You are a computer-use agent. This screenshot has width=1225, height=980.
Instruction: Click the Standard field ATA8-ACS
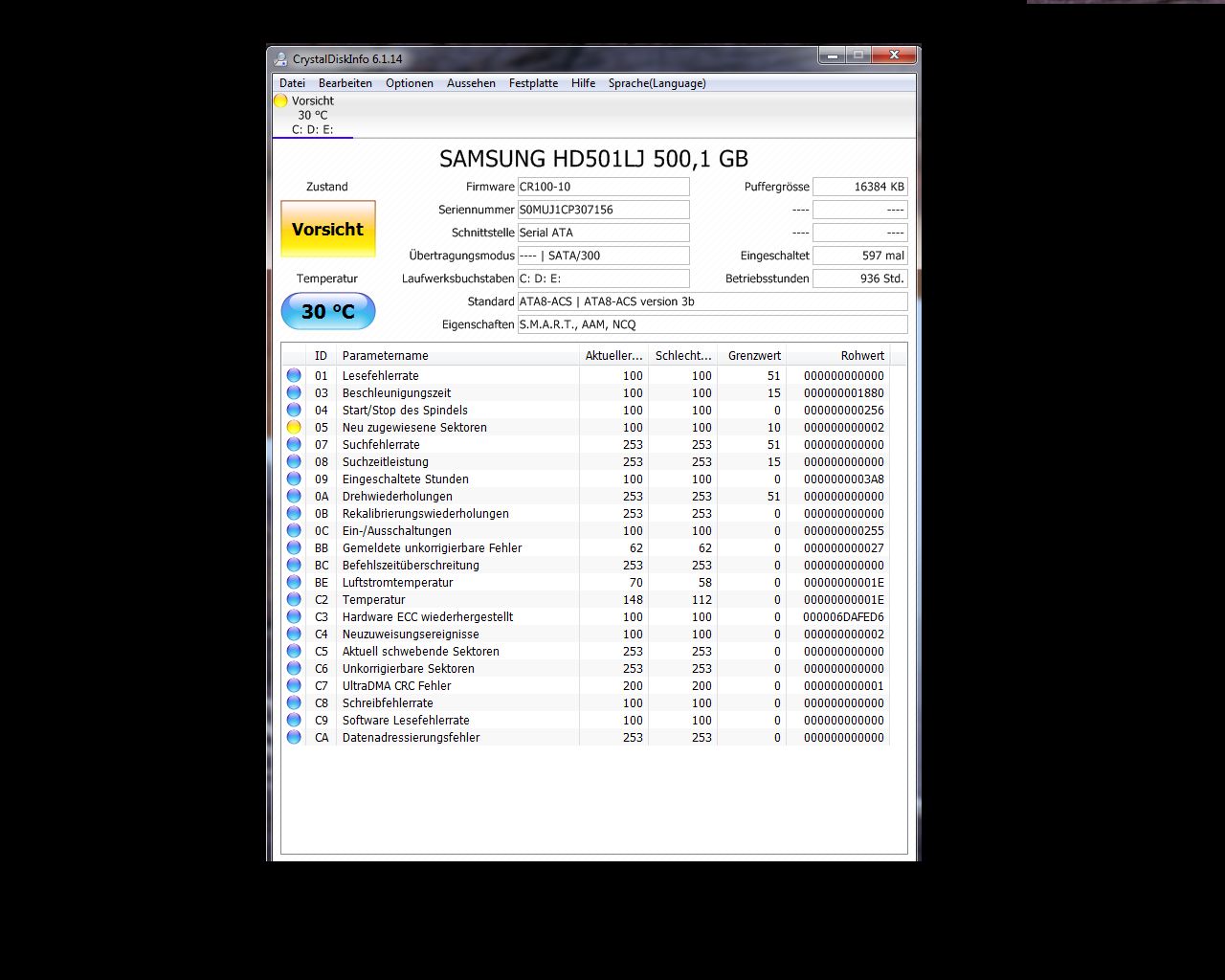pos(712,301)
